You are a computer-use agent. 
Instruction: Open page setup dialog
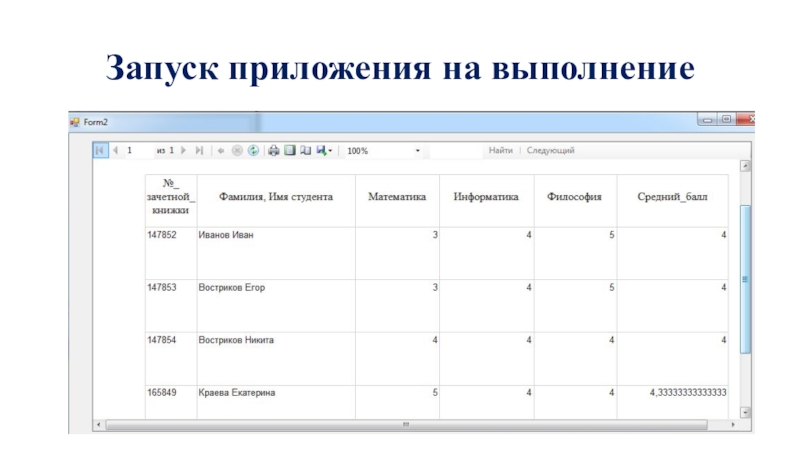[x=305, y=151]
